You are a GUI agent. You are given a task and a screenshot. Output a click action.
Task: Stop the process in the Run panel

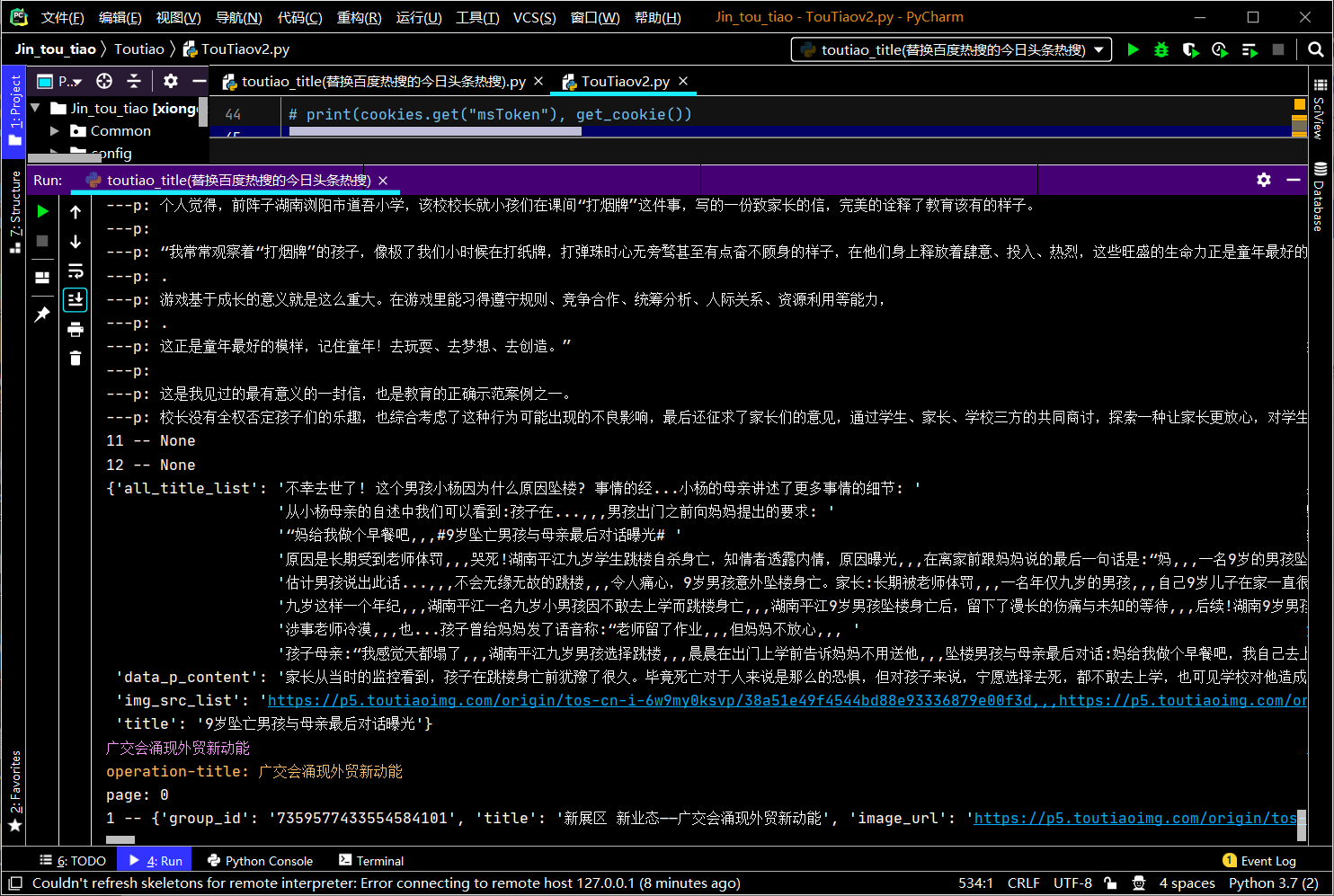42,241
